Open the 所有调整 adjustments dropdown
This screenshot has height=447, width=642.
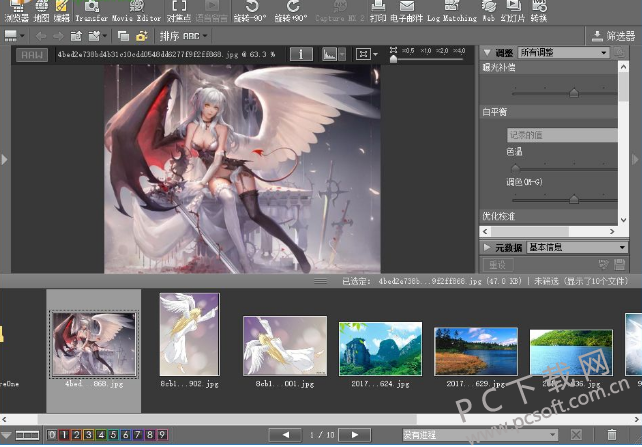(x=563, y=52)
